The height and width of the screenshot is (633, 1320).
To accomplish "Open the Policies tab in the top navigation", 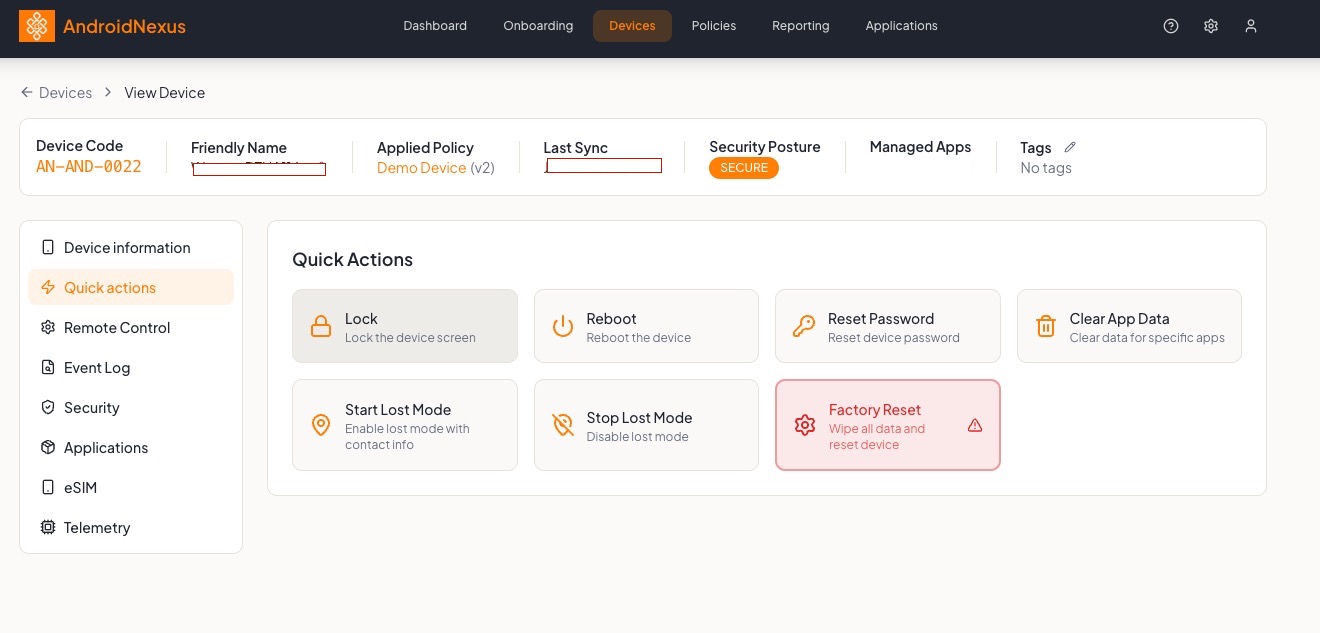I will [714, 26].
